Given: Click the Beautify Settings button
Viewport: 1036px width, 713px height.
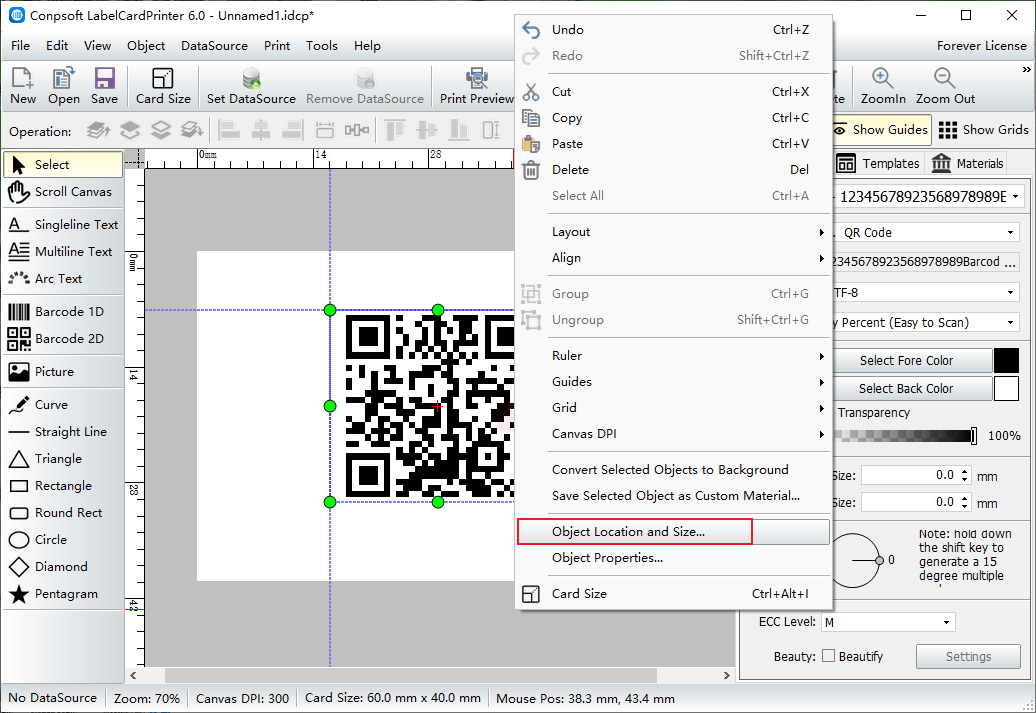Looking at the screenshot, I should click(968, 656).
